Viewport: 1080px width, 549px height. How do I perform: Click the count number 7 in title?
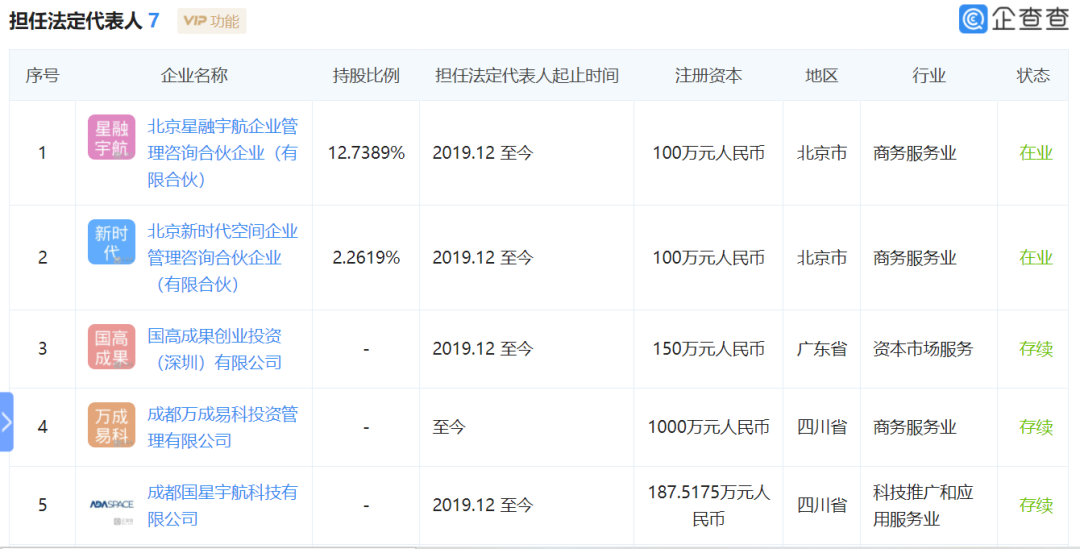coord(154,21)
